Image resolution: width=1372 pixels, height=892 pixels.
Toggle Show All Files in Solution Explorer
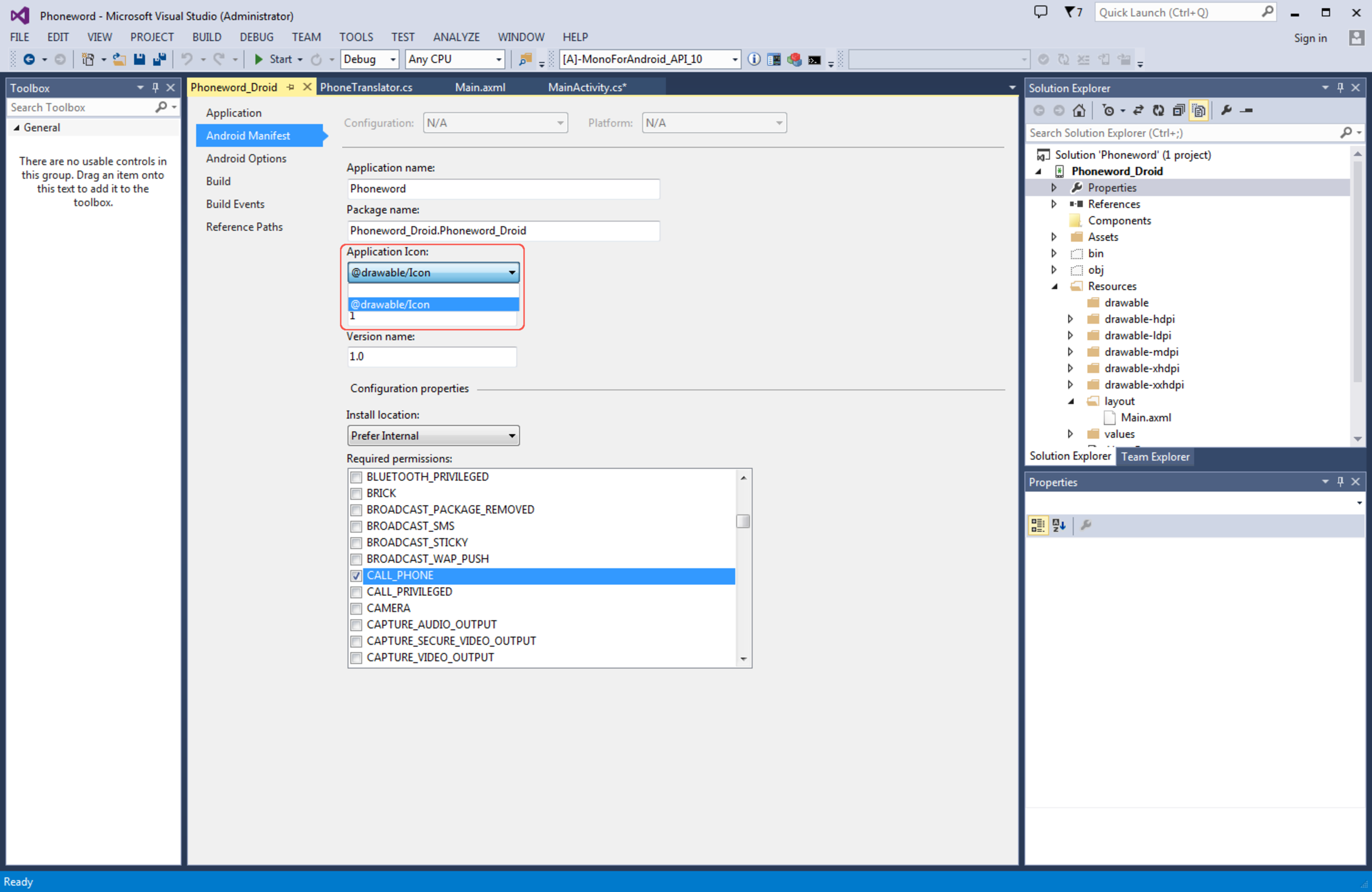point(1199,110)
